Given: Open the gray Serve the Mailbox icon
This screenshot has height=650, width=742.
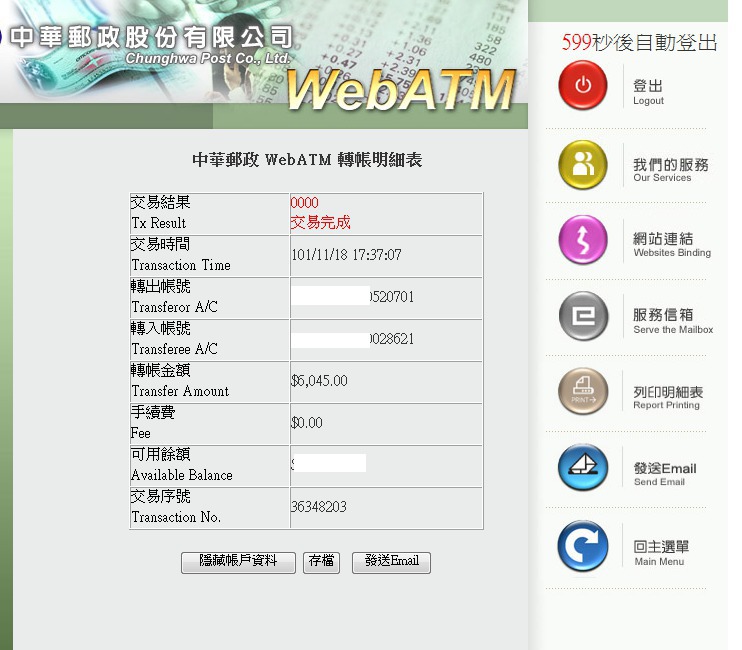Looking at the screenshot, I should pos(583,316).
